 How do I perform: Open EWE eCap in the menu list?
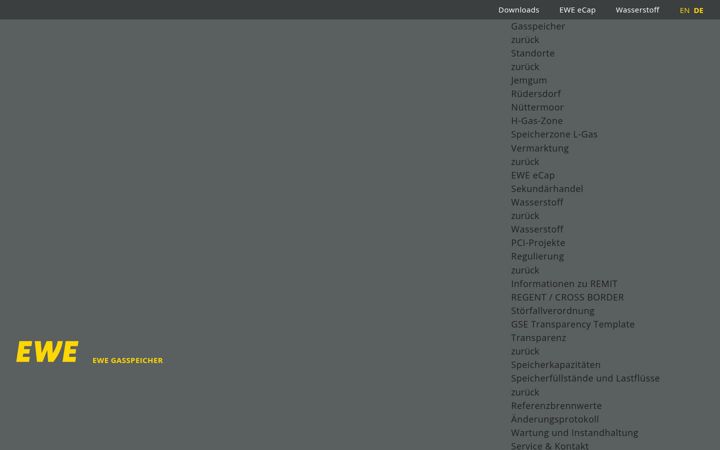click(533, 175)
